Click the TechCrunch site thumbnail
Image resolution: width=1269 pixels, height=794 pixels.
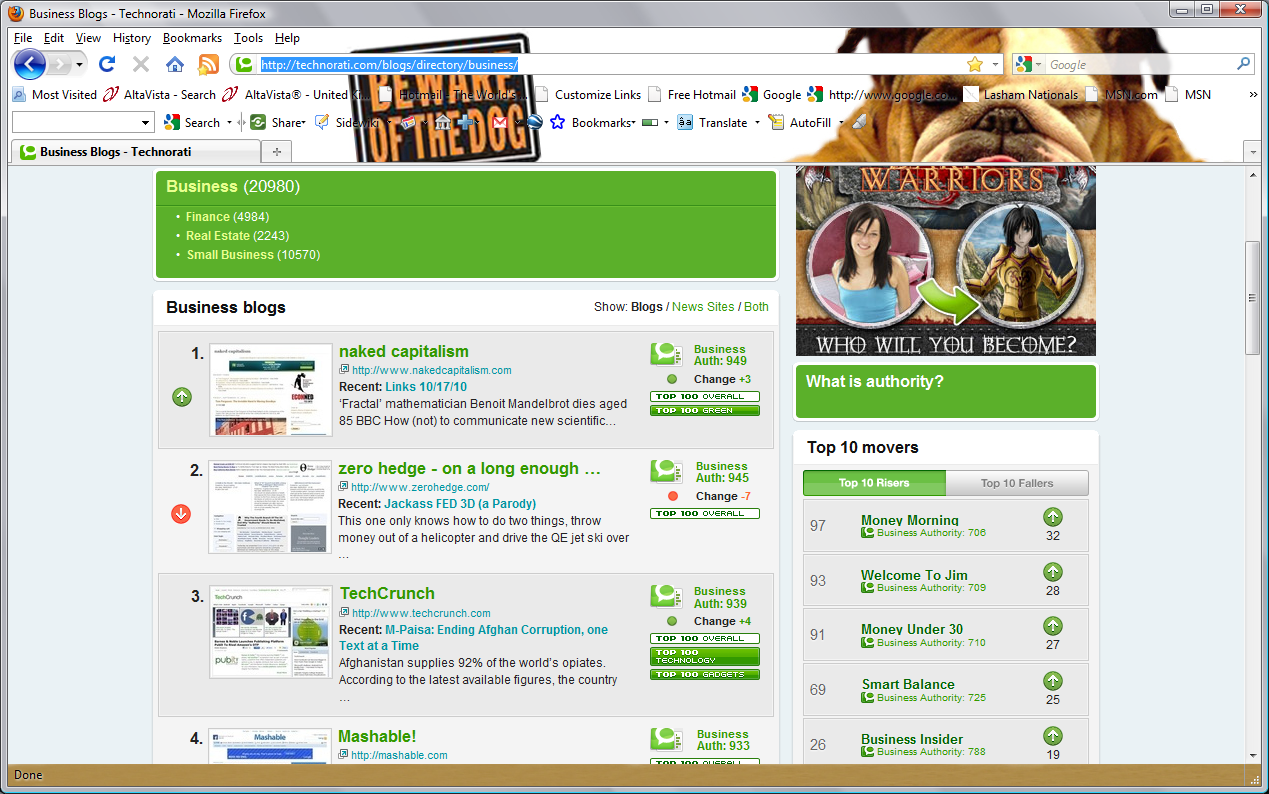point(271,632)
